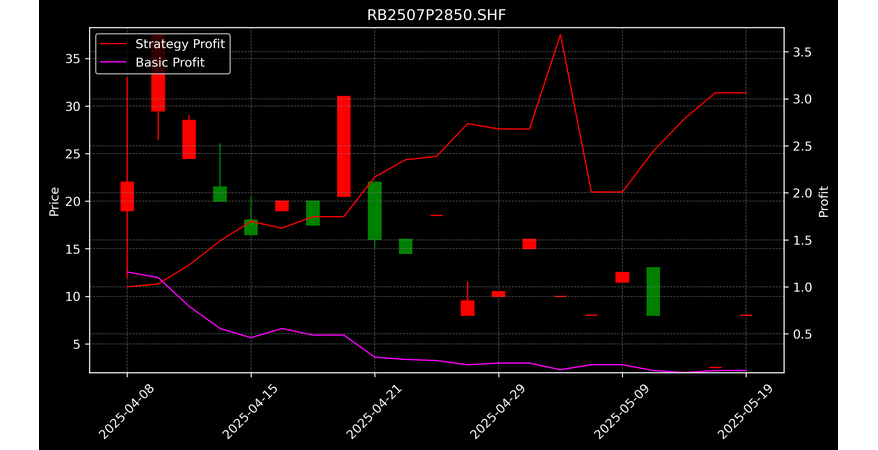Select the Strategy Profit legend label
The width and height of the screenshot is (878, 450).
point(180,44)
